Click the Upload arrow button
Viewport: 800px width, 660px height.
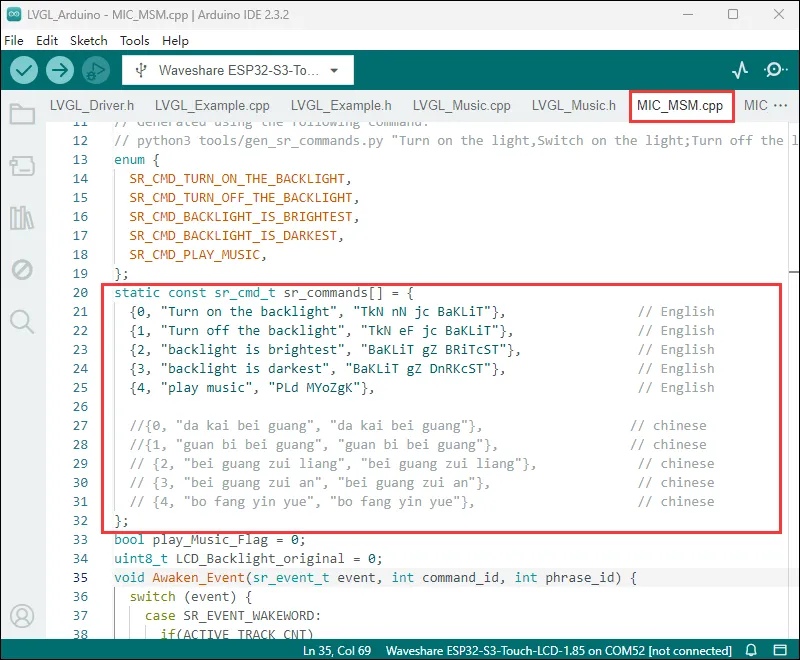coord(60,70)
